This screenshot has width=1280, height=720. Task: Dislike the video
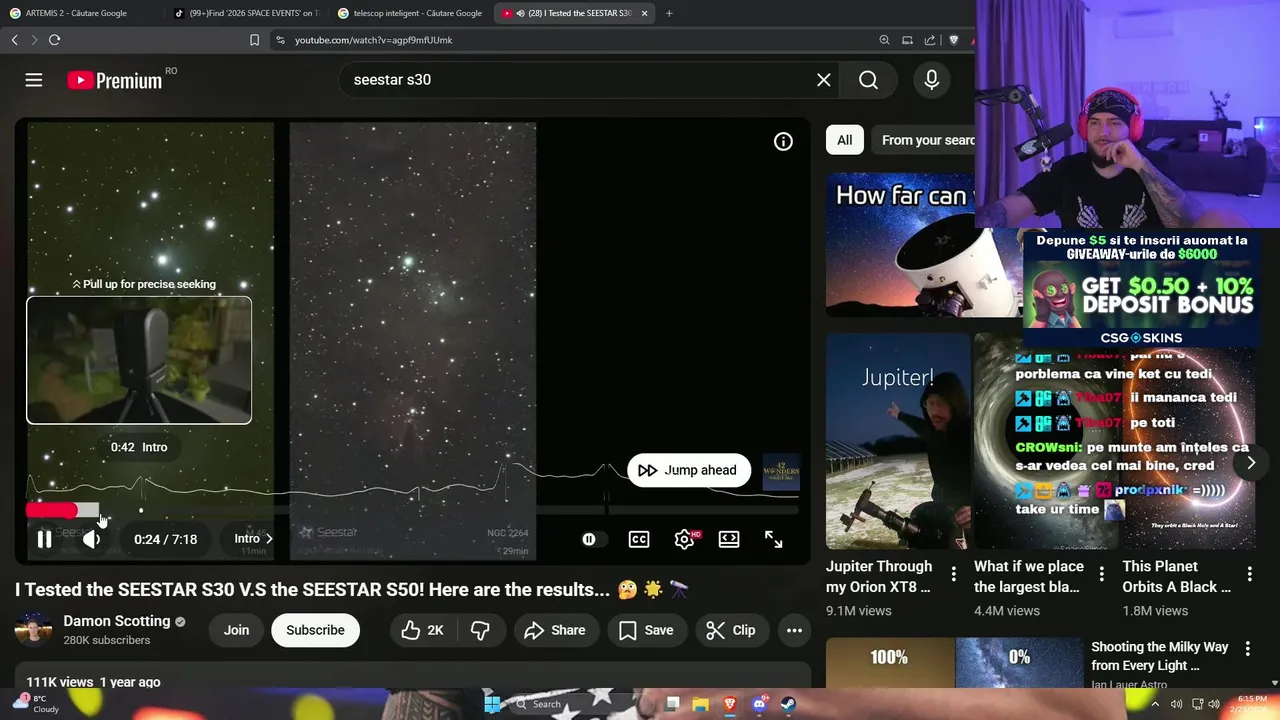point(480,630)
